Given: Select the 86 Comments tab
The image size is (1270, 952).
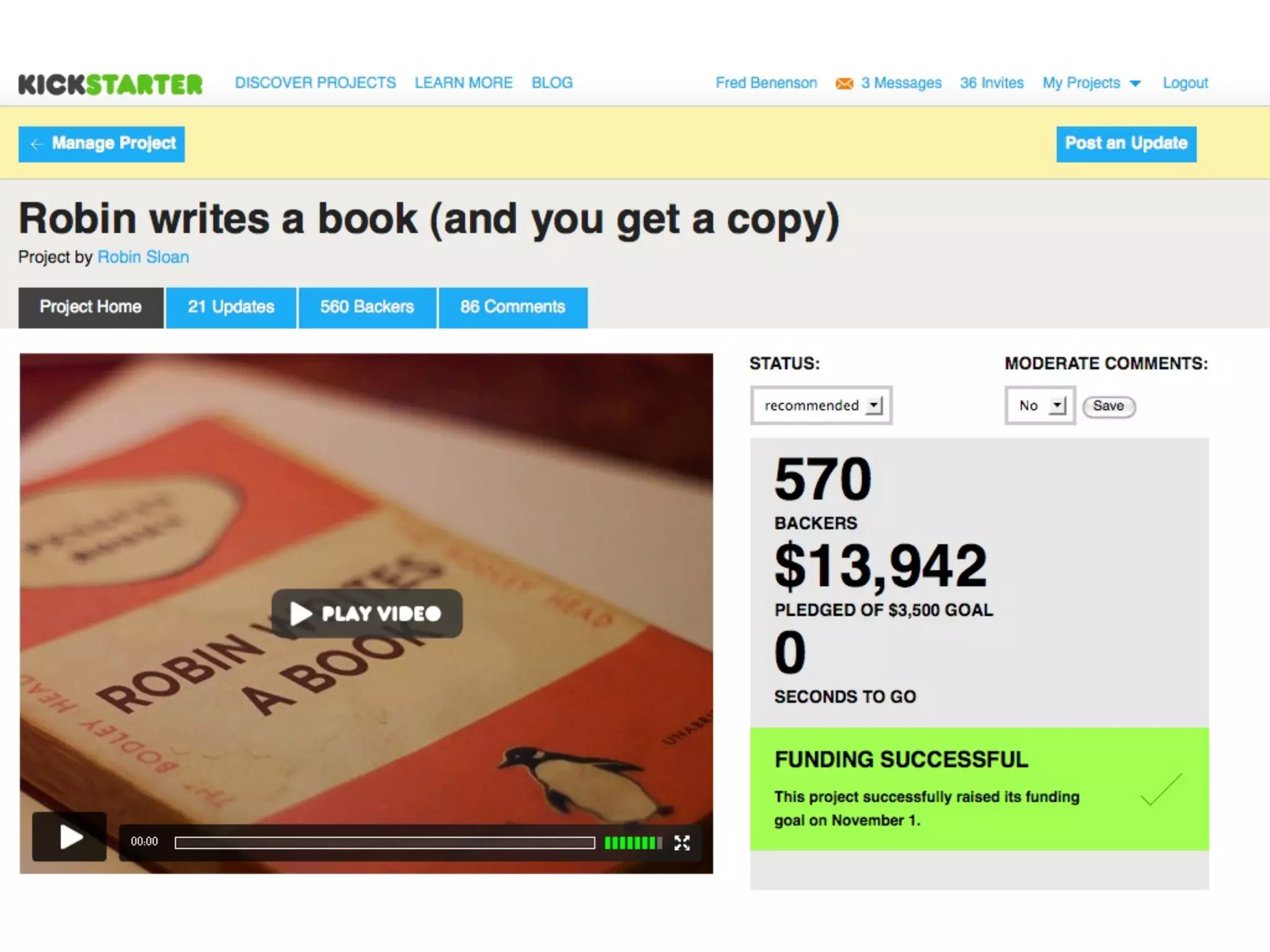Looking at the screenshot, I should coord(513,307).
